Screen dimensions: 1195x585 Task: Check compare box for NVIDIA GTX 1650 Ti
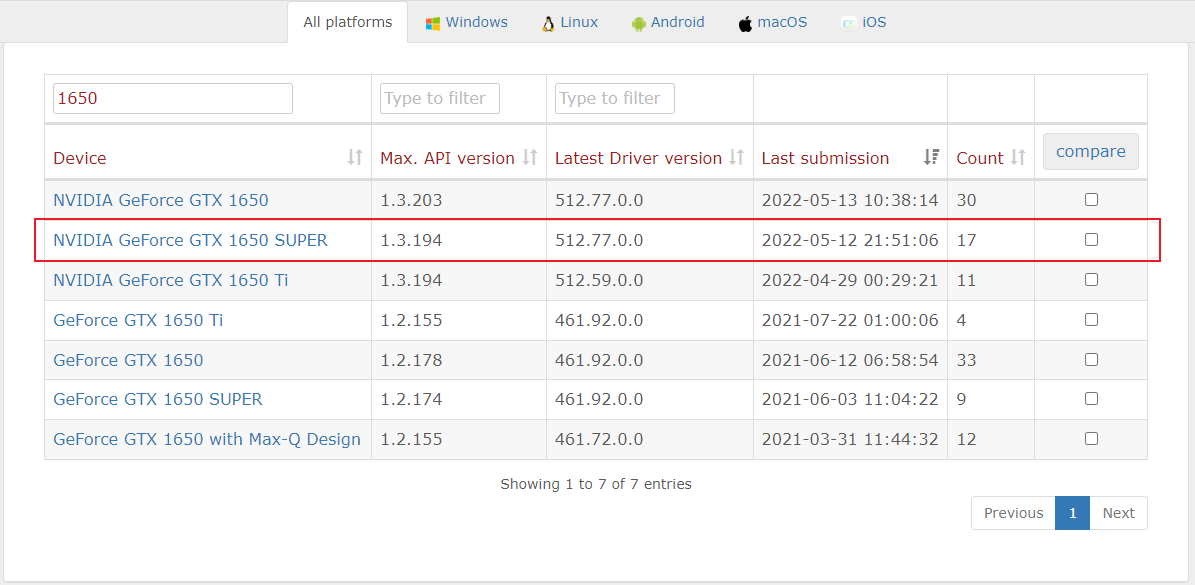[1091, 280]
